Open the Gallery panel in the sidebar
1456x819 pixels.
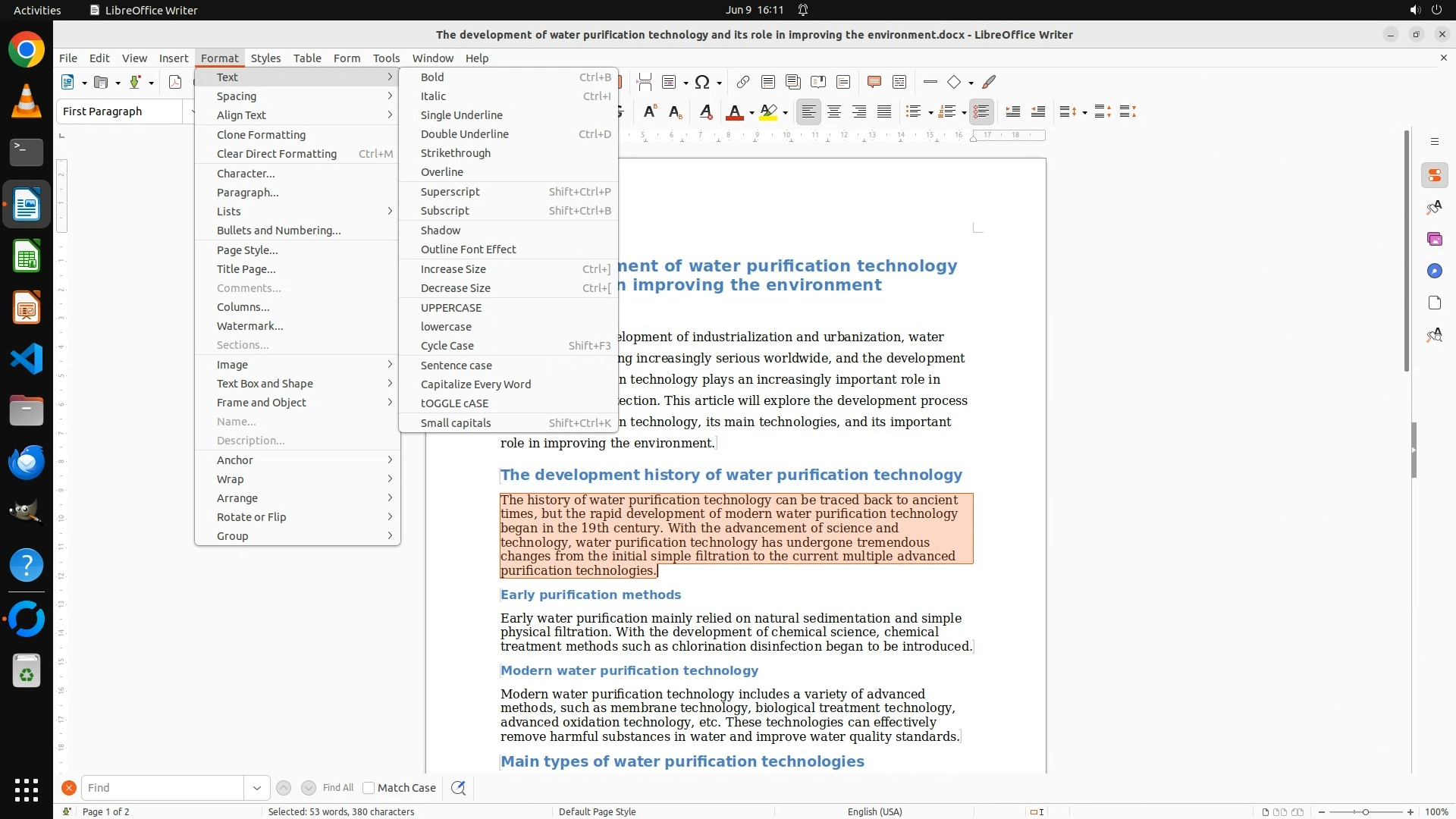[x=1434, y=239]
